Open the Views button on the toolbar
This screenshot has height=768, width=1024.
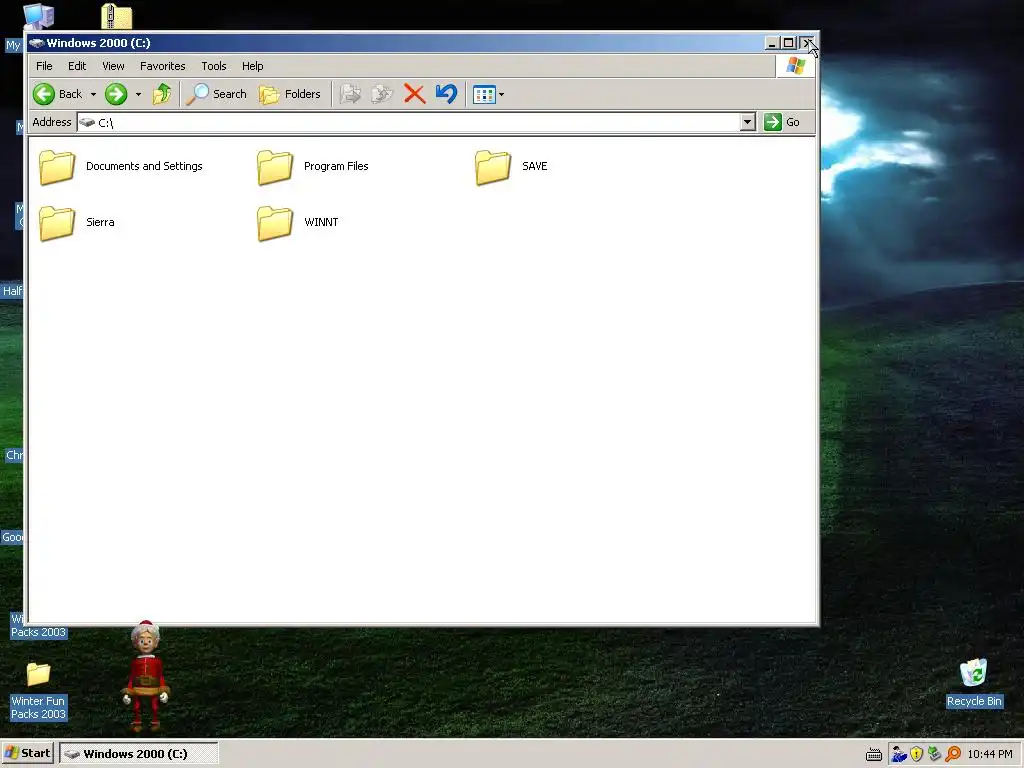(484, 95)
